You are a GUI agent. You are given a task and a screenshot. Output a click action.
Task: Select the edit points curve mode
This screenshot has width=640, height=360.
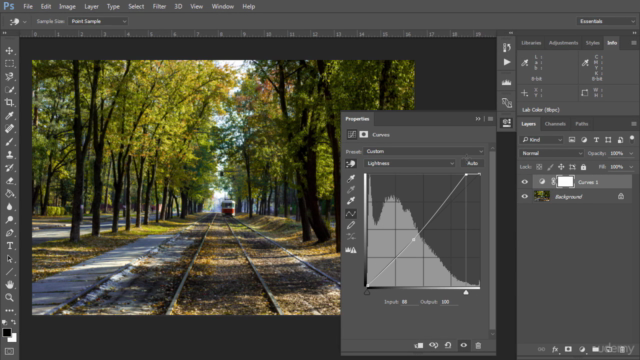point(351,213)
